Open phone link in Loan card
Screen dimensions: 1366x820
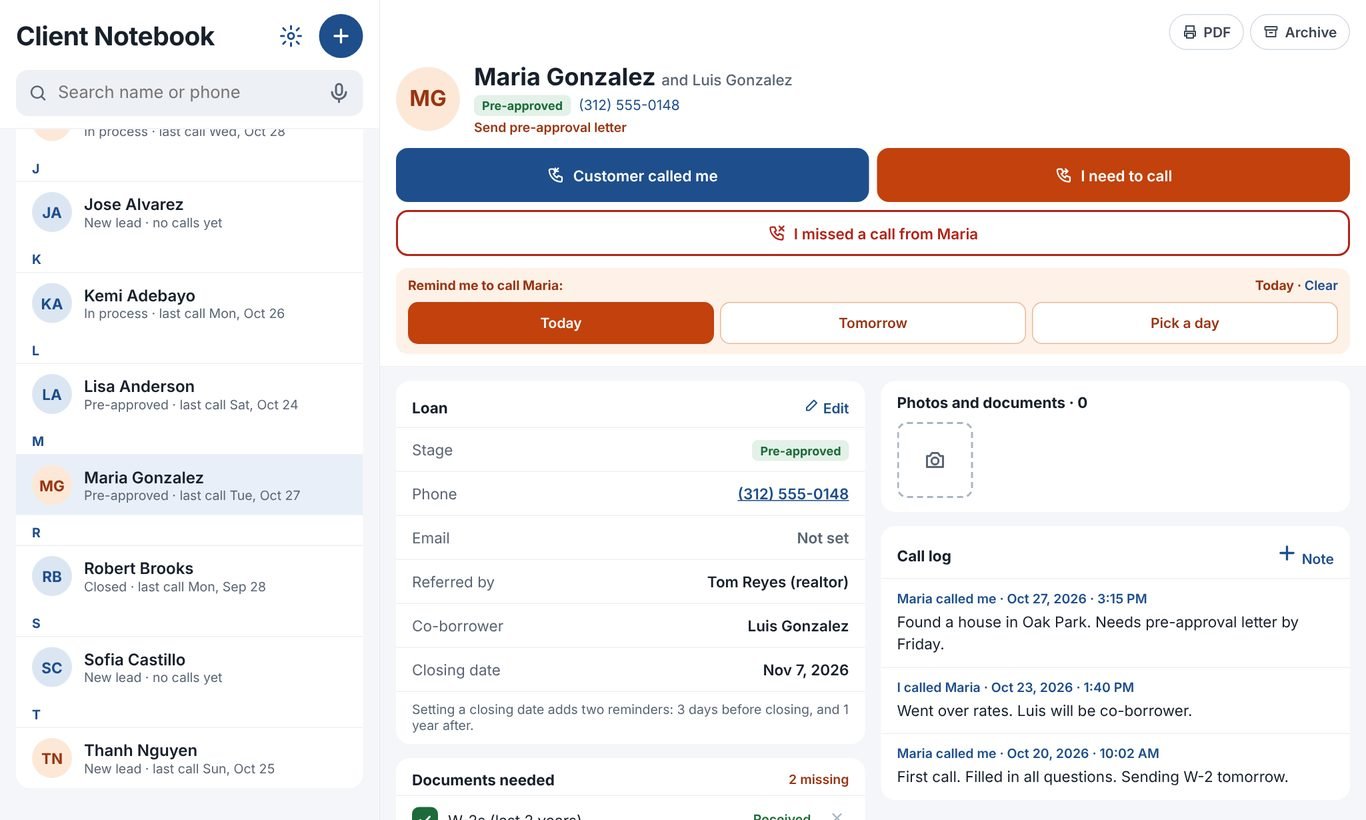pyautogui.click(x=793, y=494)
